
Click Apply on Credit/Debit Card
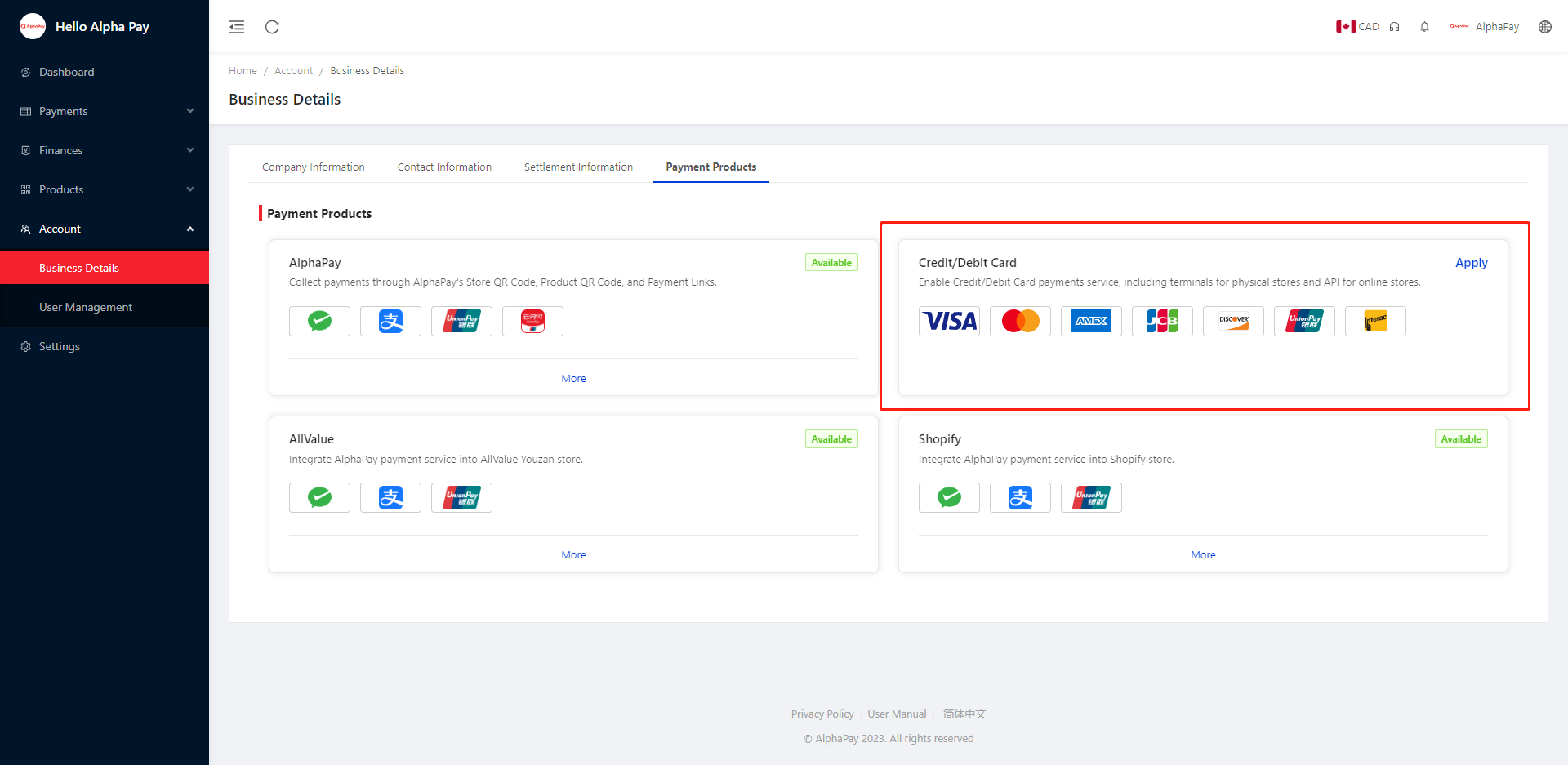[x=1472, y=263]
